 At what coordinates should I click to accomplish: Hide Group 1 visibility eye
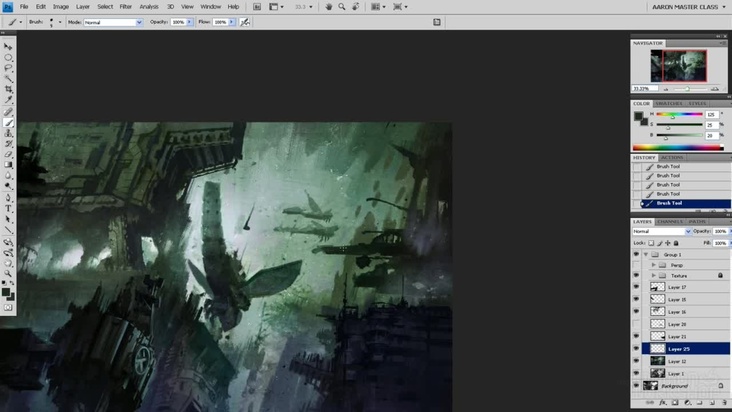coord(636,254)
